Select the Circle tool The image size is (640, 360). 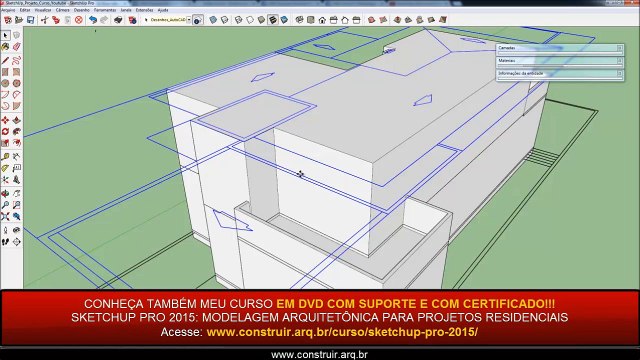5,83
